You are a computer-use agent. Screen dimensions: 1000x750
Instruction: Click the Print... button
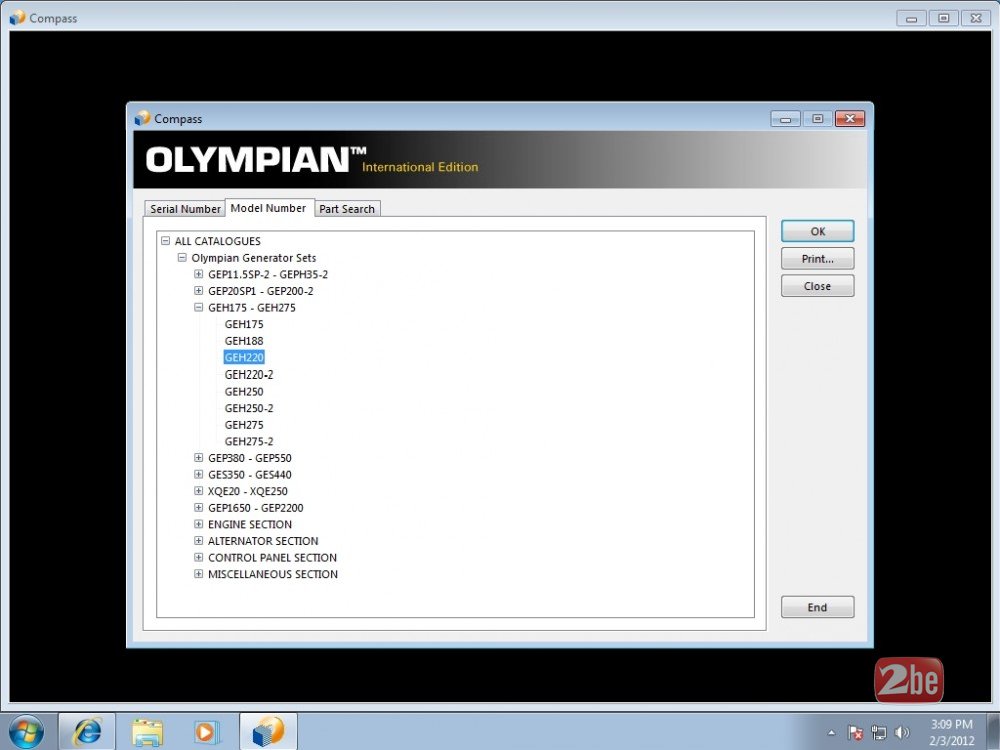click(818, 259)
